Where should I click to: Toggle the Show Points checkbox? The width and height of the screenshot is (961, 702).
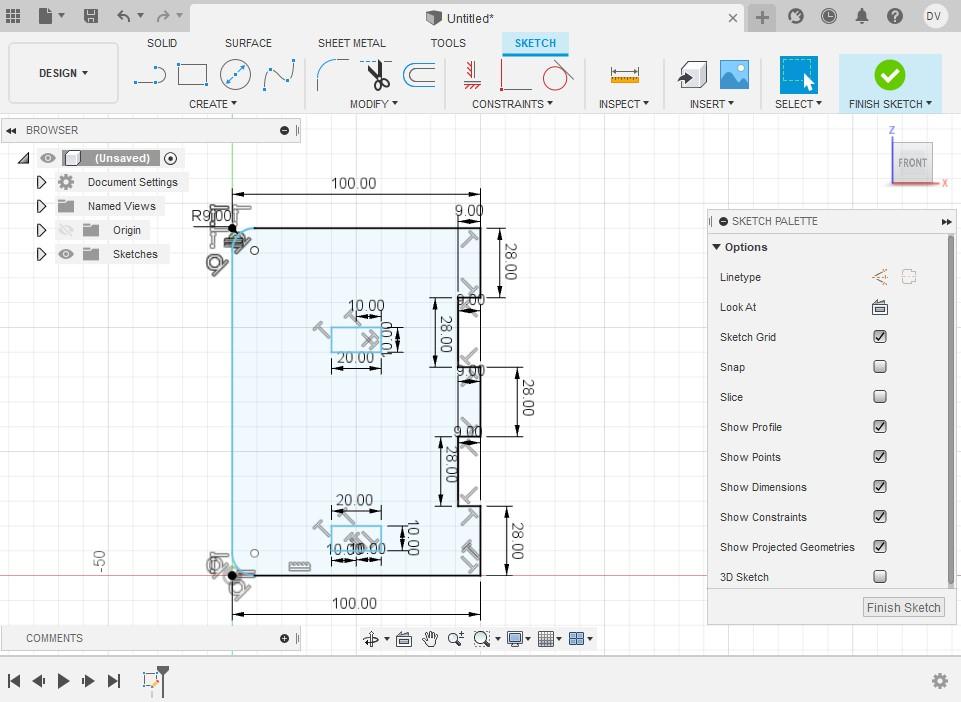coord(879,457)
